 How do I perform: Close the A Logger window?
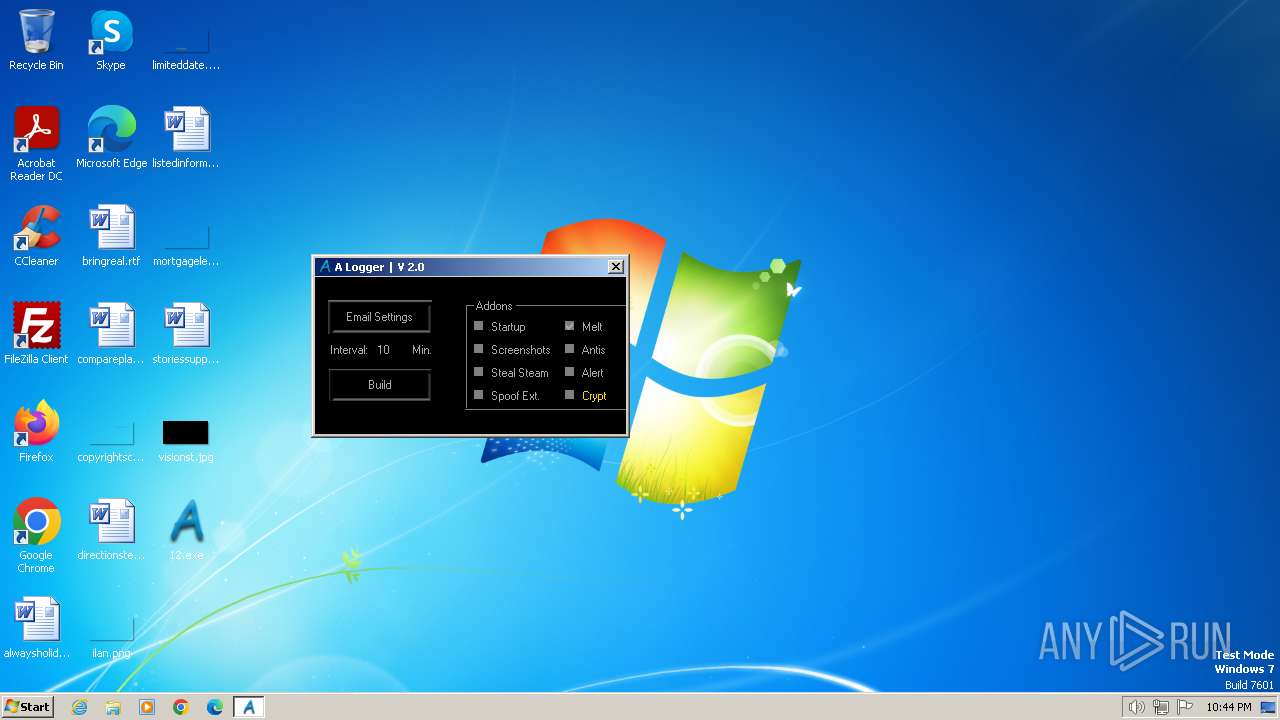pos(616,266)
